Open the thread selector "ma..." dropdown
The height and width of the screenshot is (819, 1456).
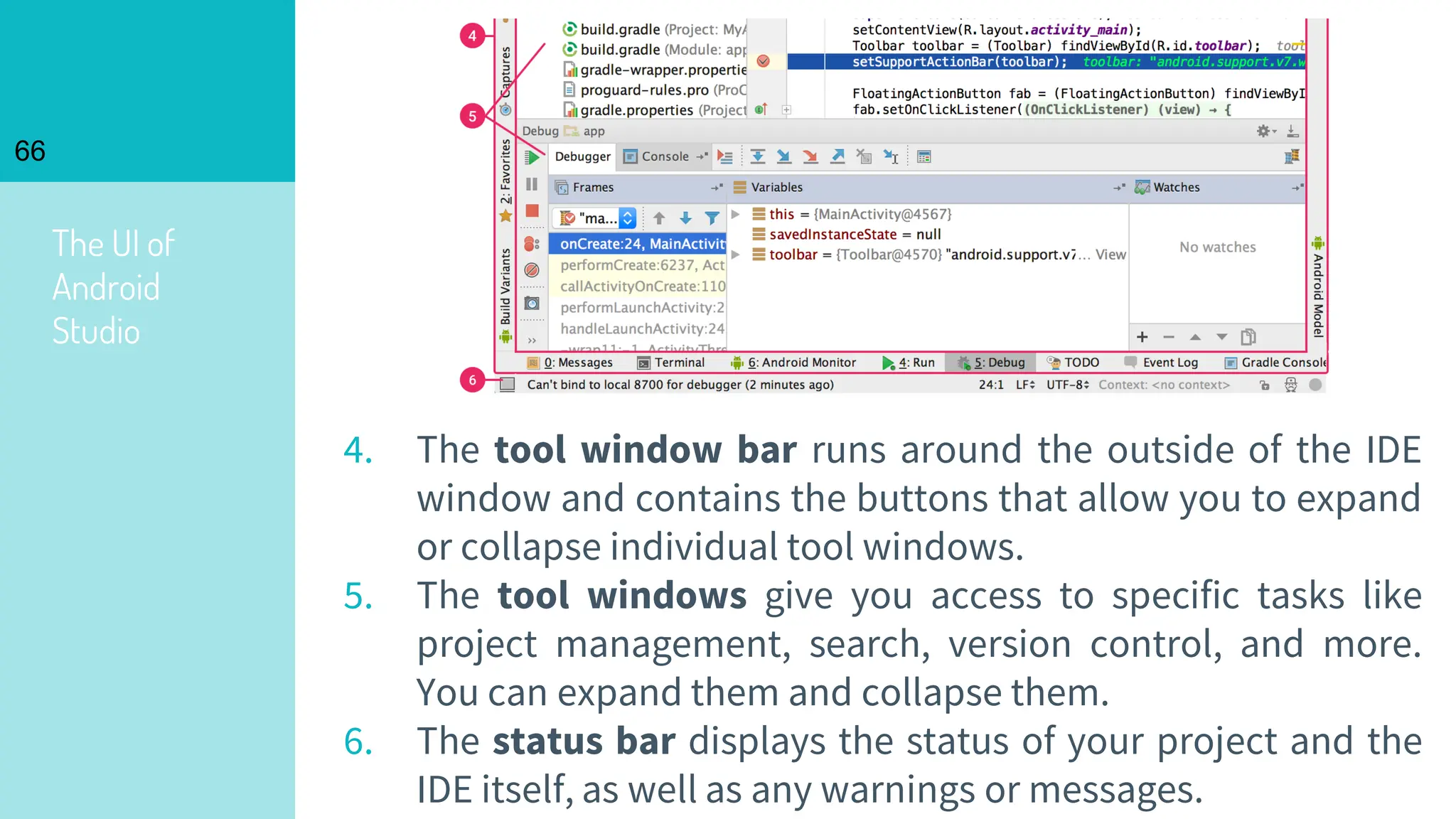596,218
